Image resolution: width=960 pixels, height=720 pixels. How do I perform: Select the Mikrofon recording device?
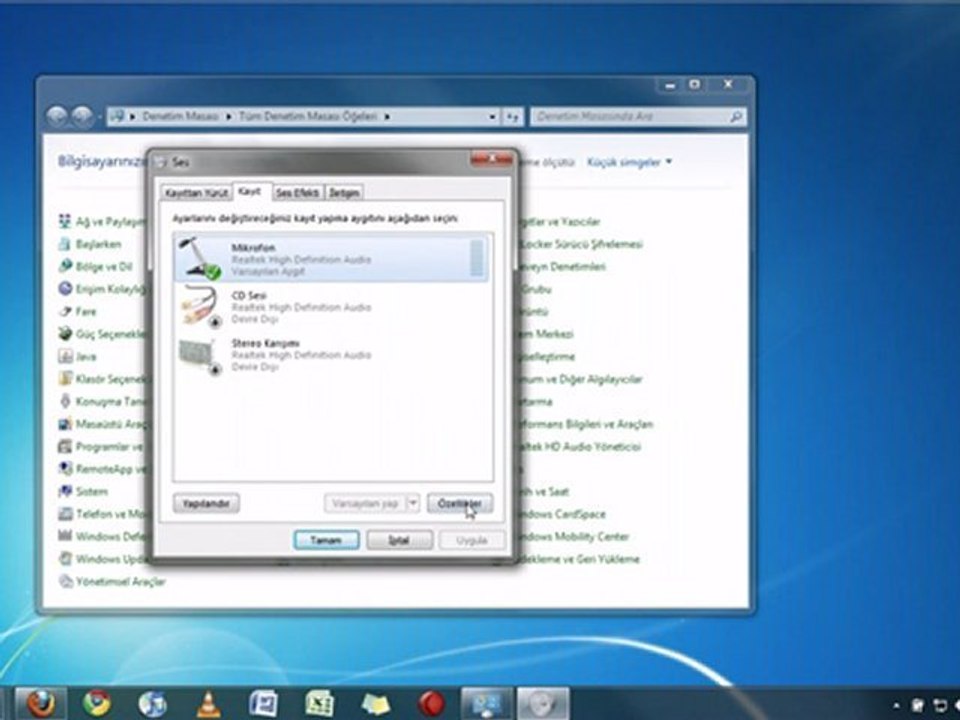[x=331, y=258]
